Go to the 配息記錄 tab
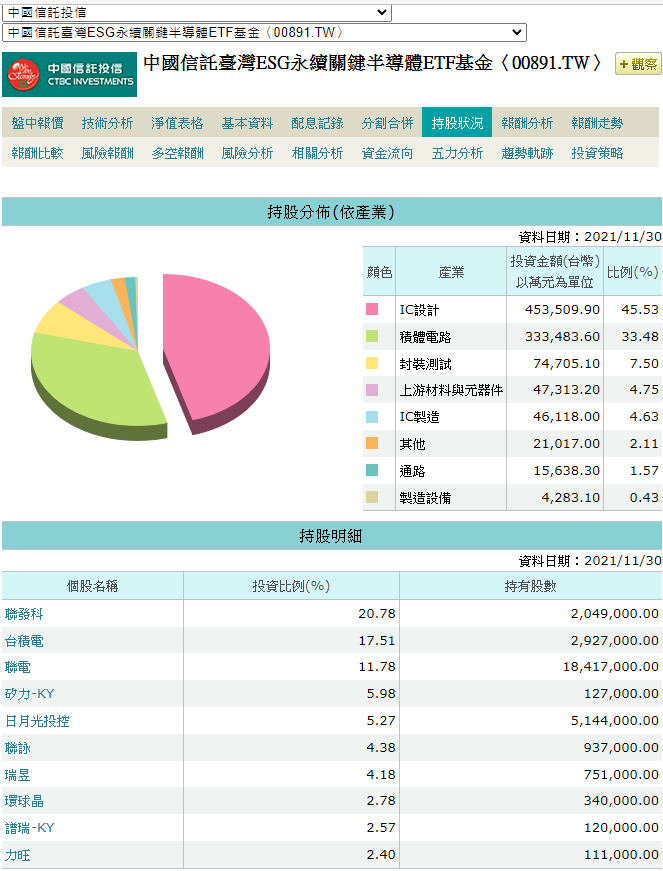Viewport: 663px width, 871px height. (317, 123)
